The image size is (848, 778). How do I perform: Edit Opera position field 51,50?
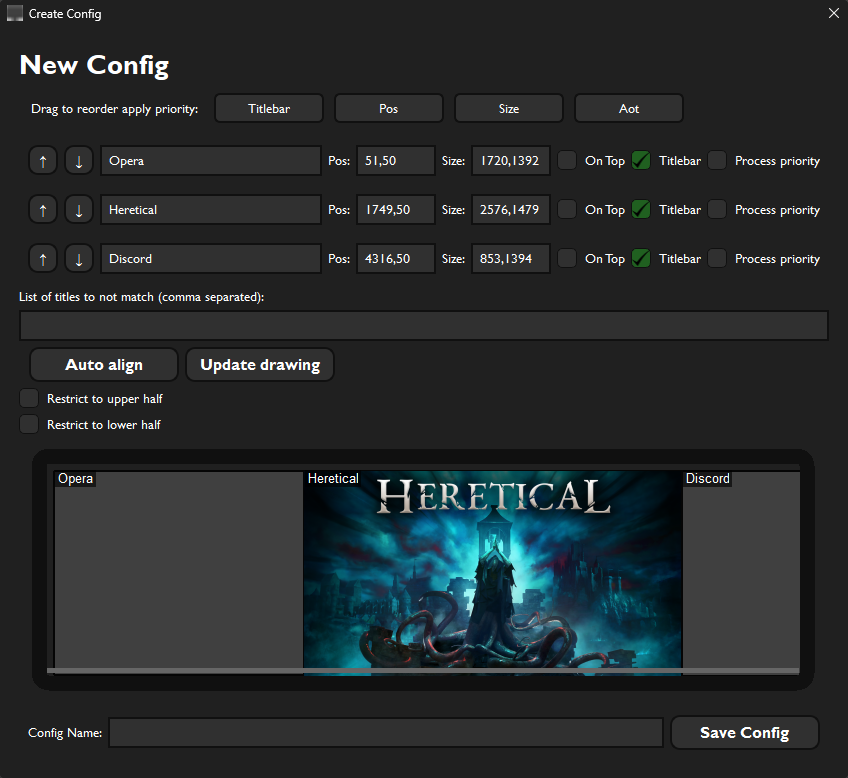pos(396,161)
